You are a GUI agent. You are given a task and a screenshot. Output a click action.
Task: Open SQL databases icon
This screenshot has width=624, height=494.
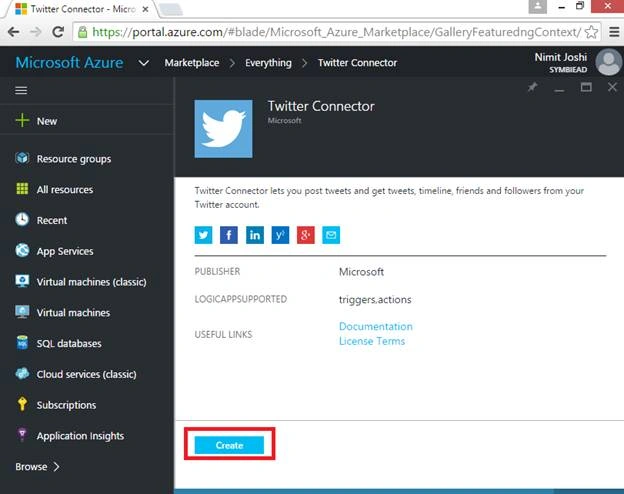coord(22,342)
